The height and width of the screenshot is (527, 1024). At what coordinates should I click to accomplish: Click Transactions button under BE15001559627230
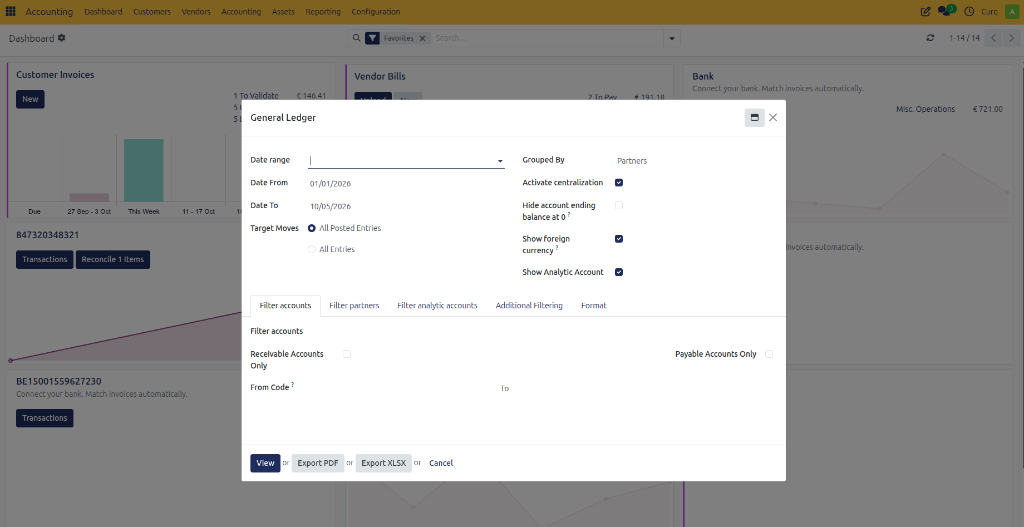[44, 418]
